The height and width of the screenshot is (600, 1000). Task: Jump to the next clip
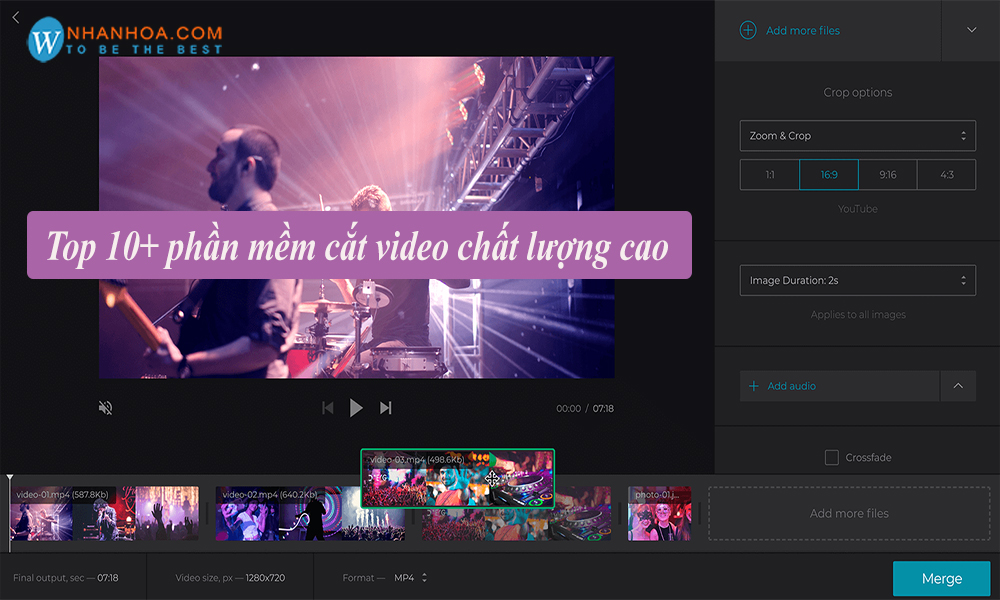[x=386, y=407]
